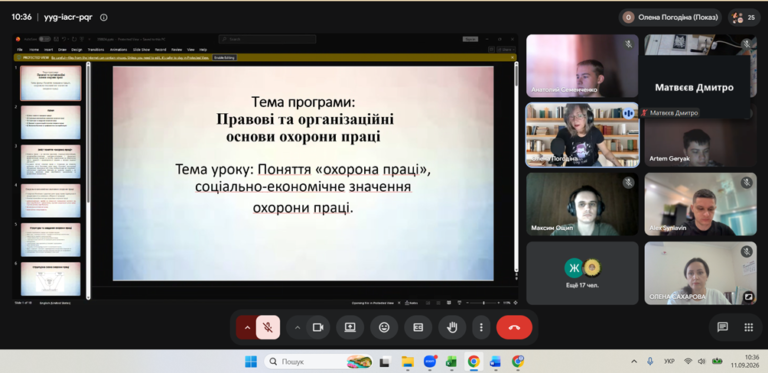Open the Home ribbon tab
768x373 pixels.
click(x=34, y=49)
